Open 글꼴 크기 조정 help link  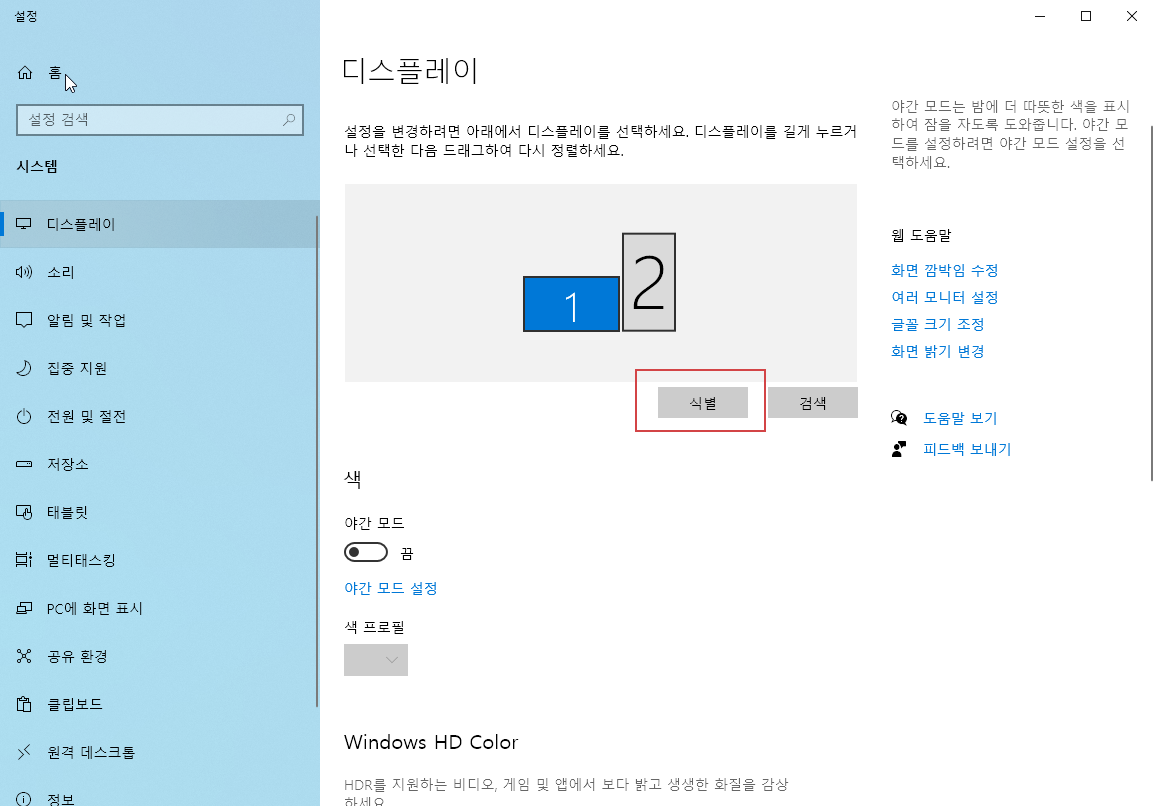coord(938,324)
